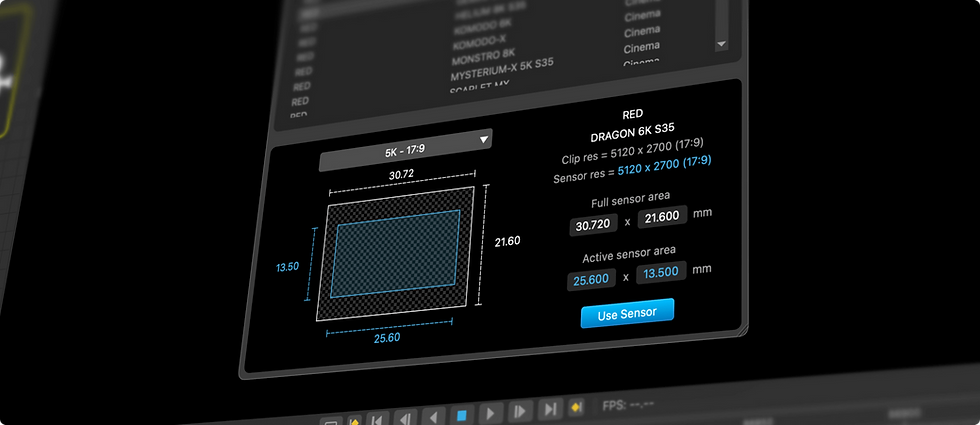Go to previous keyframe diamond icon
The image size is (980, 425).
(354, 421)
